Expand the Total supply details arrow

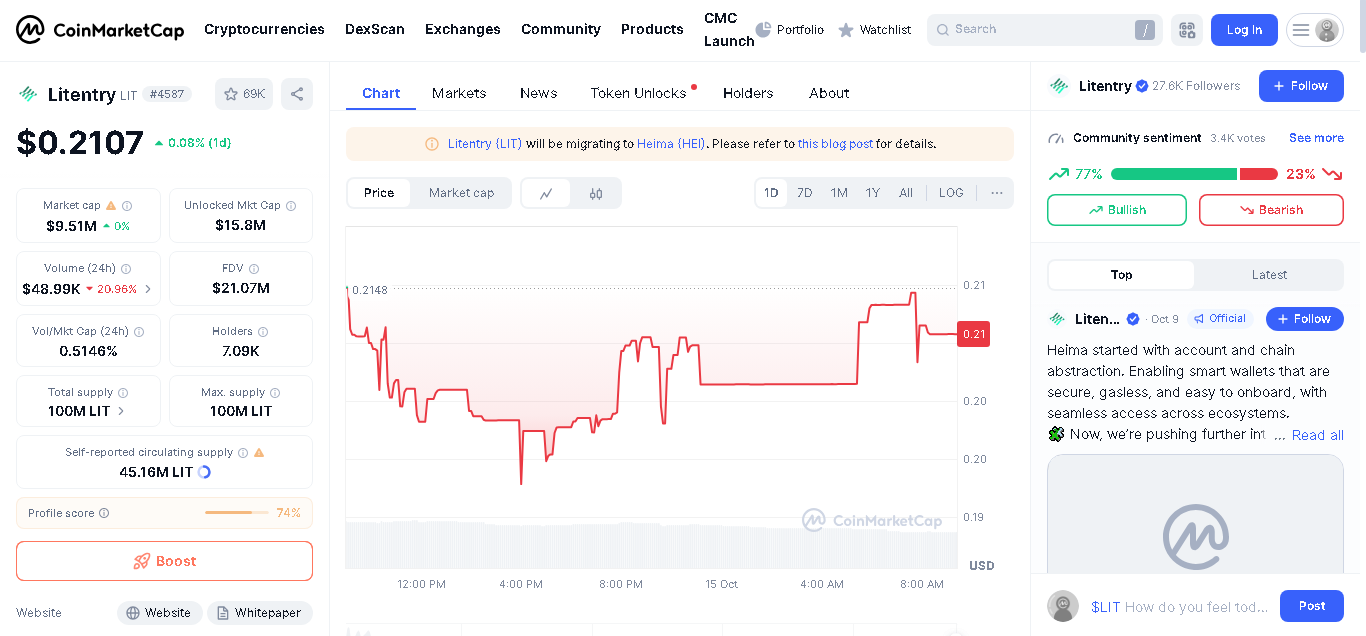click(x=122, y=411)
